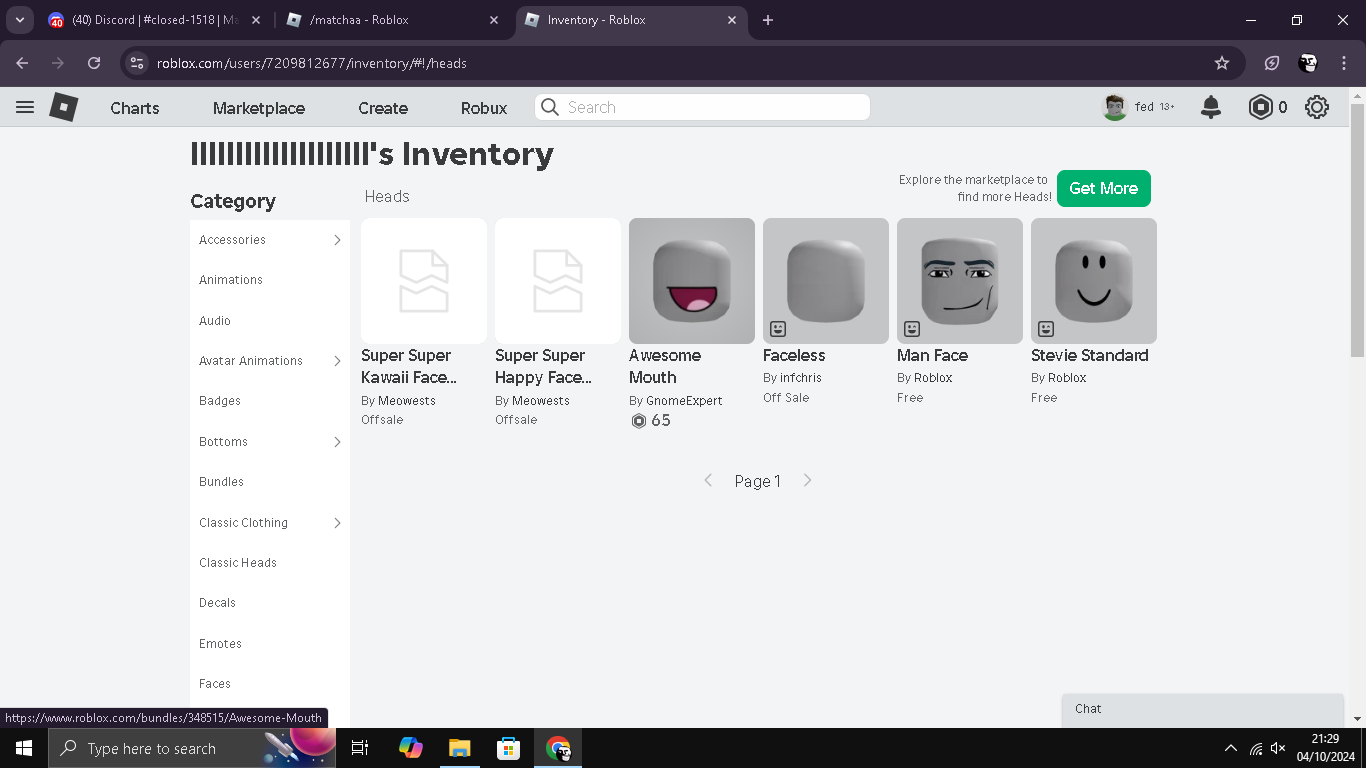Reload the page
This screenshot has width=1366, height=768.
click(x=94, y=63)
